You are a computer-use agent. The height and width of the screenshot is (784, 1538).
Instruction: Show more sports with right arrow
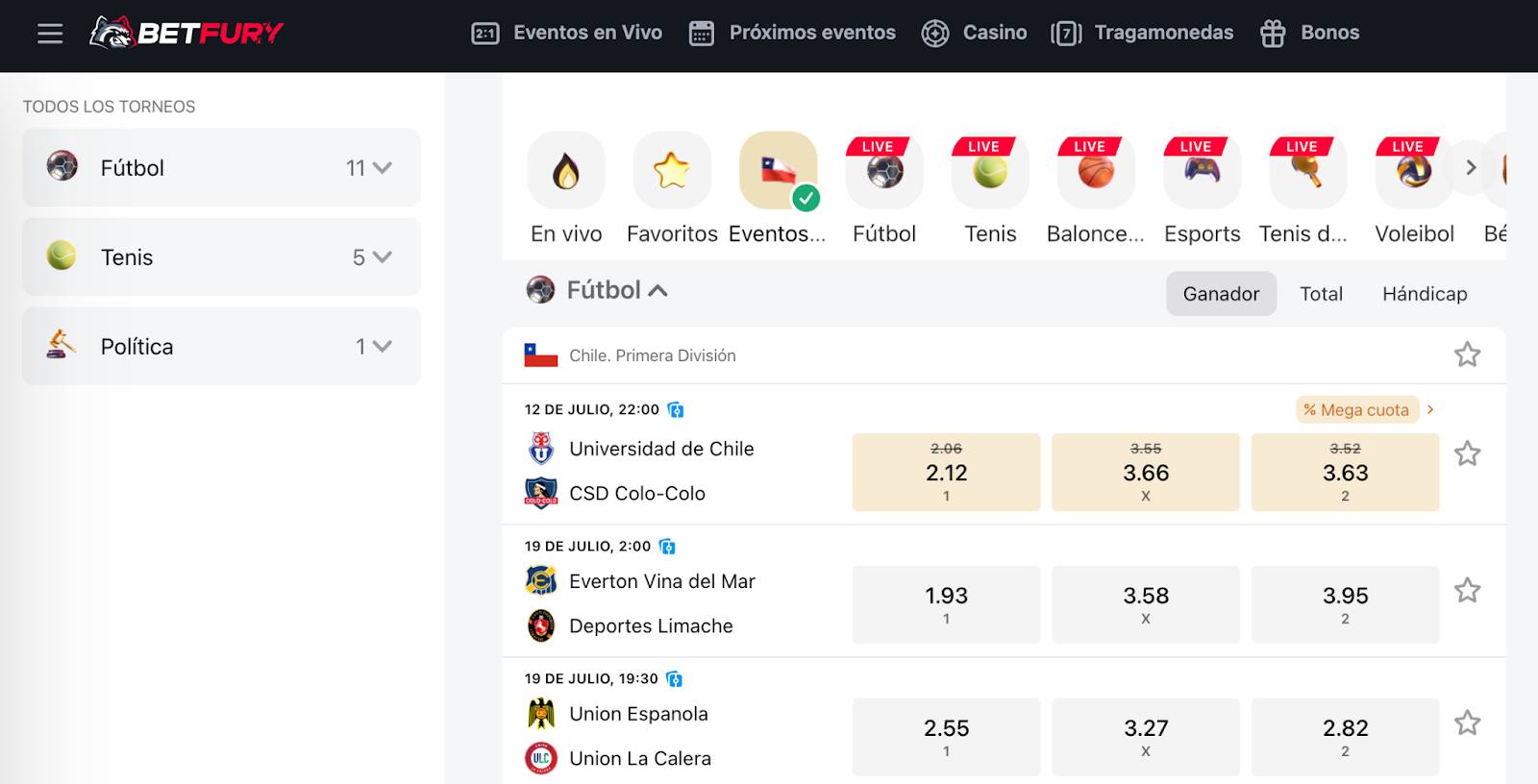(1471, 168)
